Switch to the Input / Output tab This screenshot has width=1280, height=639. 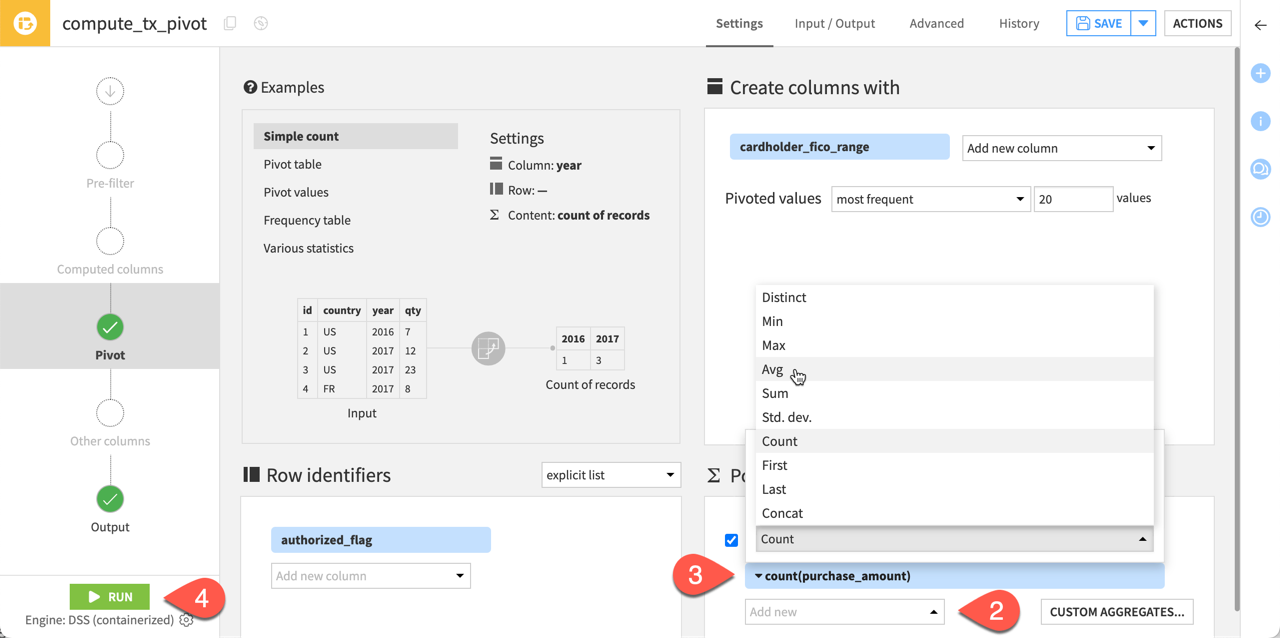834,23
